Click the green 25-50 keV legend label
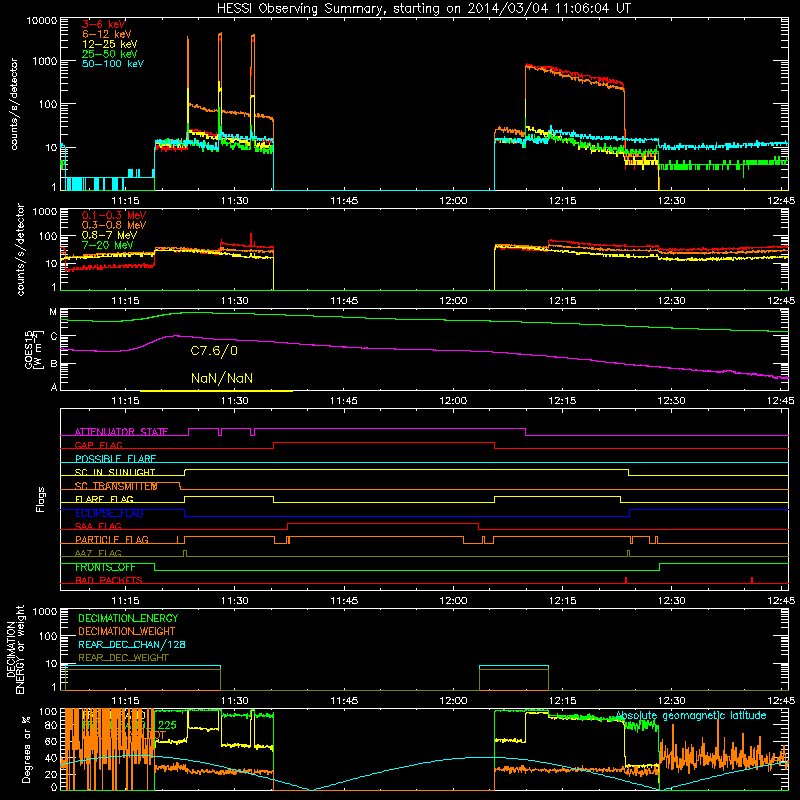Viewport: 800px width, 800px height. point(109,54)
